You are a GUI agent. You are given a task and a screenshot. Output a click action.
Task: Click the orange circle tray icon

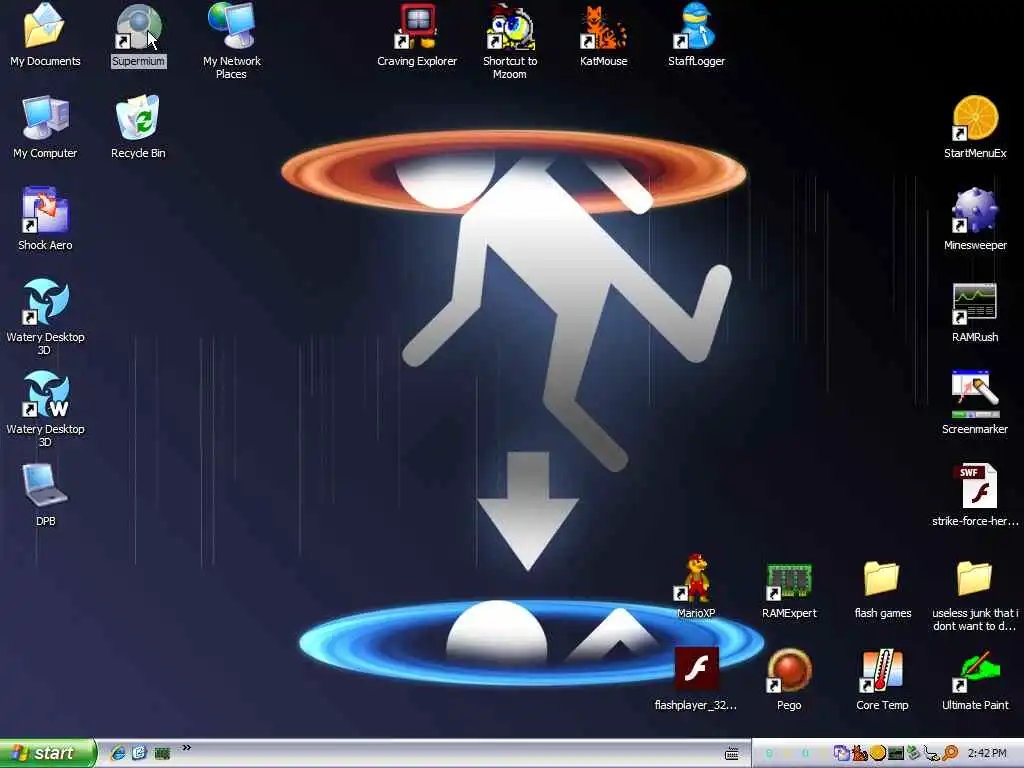(x=877, y=753)
